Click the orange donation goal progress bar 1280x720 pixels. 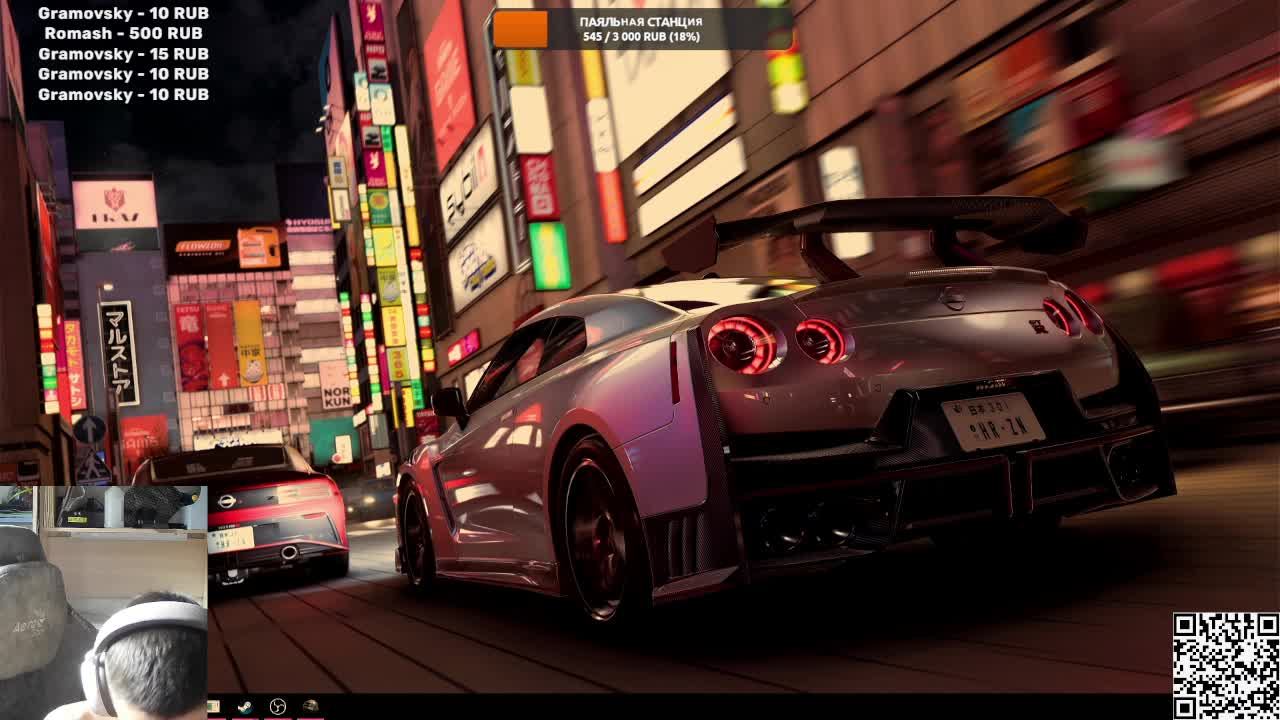coord(521,29)
